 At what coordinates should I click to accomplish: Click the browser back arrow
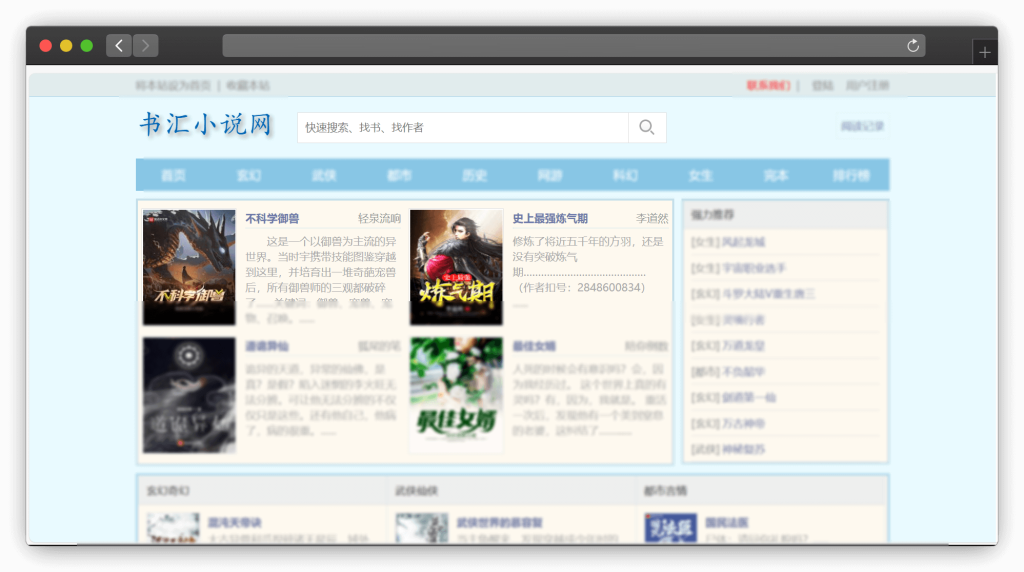(x=119, y=46)
